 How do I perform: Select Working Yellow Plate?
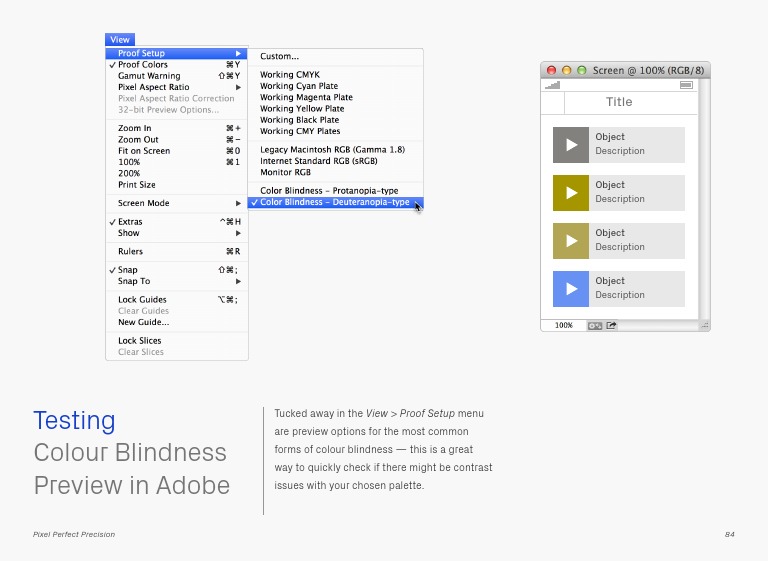(335, 109)
